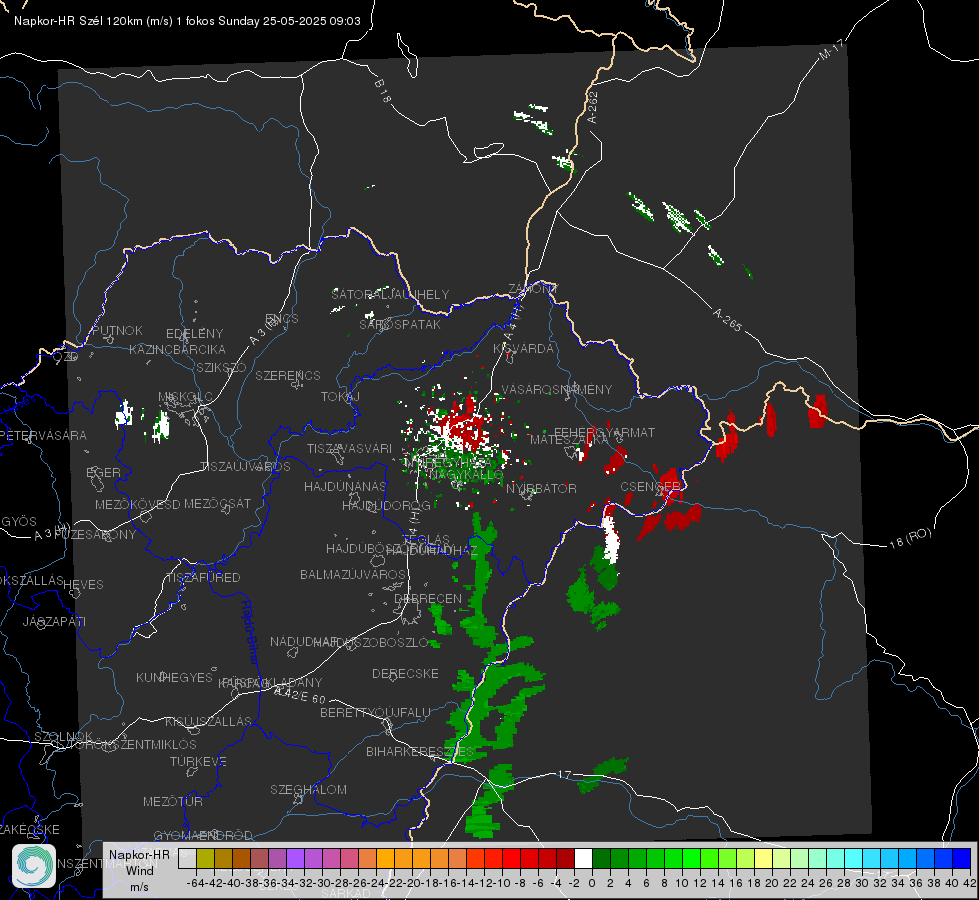Select the TISZAFÜRED label

point(203,577)
